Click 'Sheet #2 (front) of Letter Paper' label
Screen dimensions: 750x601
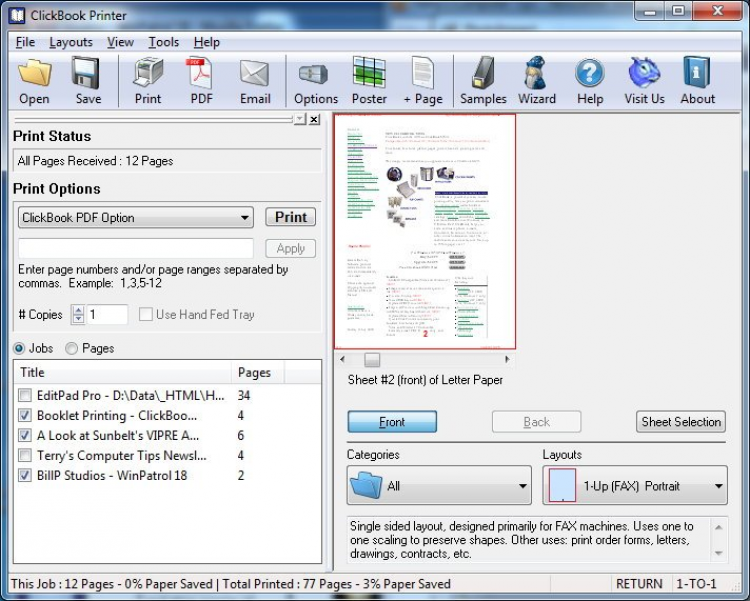point(425,380)
